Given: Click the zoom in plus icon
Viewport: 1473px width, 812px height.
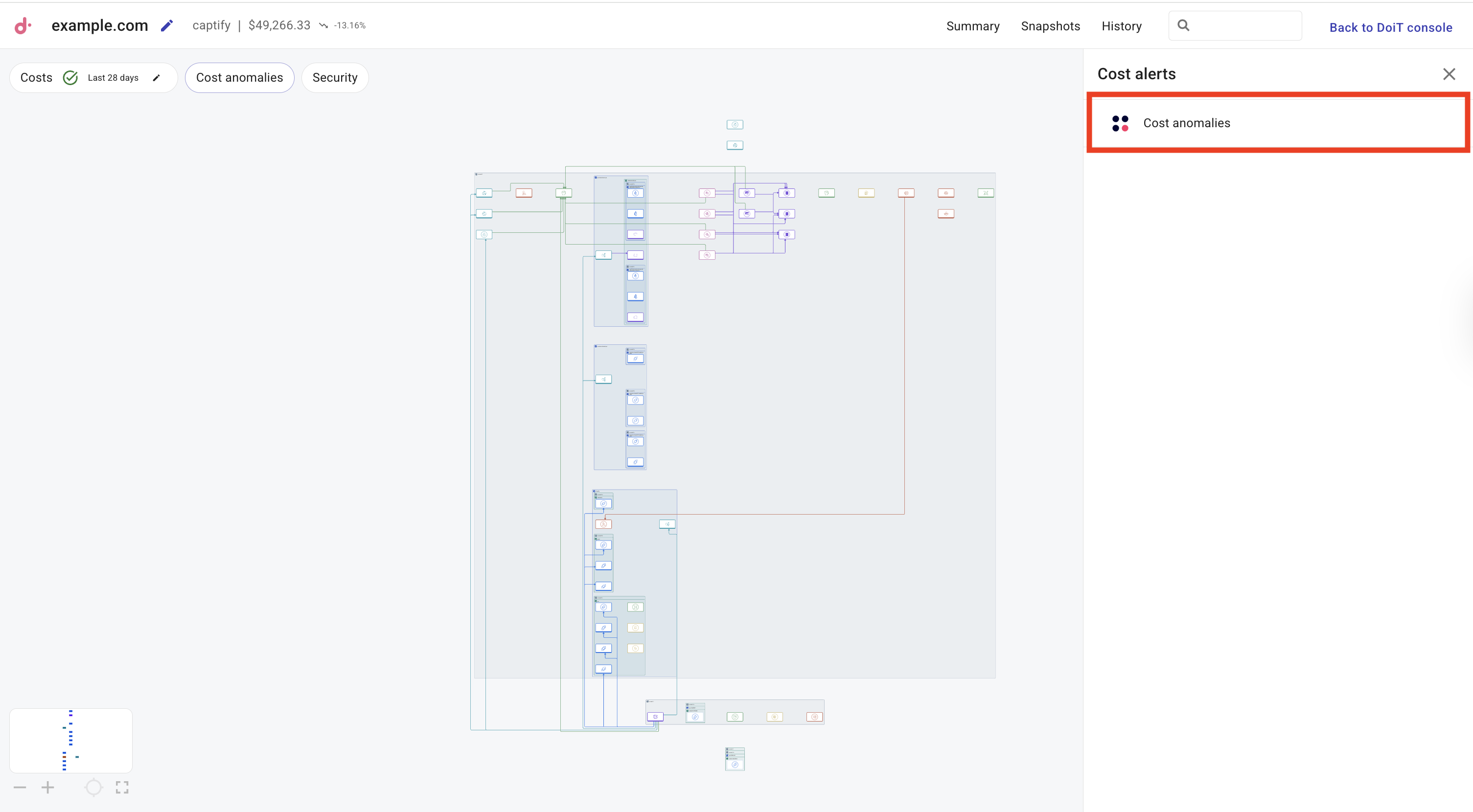Looking at the screenshot, I should [x=48, y=788].
